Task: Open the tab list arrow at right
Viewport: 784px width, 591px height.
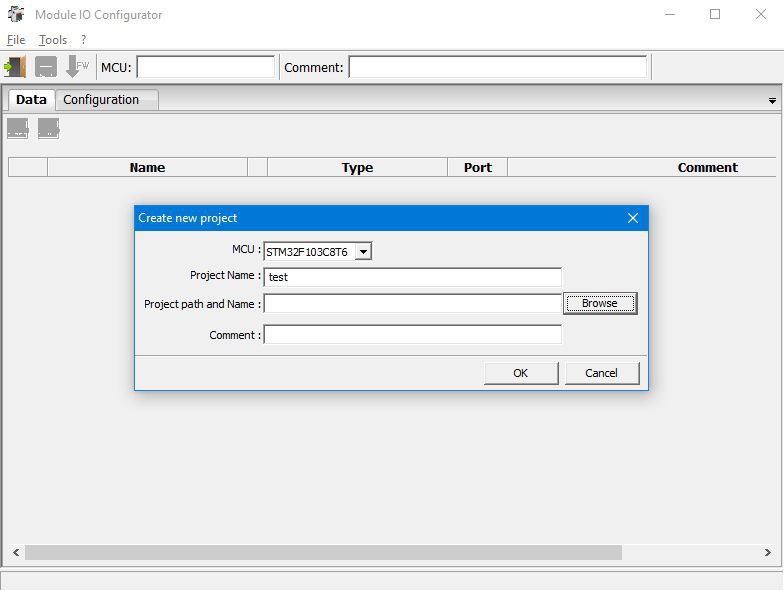Action: pyautogui.click(x=772, y=101)
